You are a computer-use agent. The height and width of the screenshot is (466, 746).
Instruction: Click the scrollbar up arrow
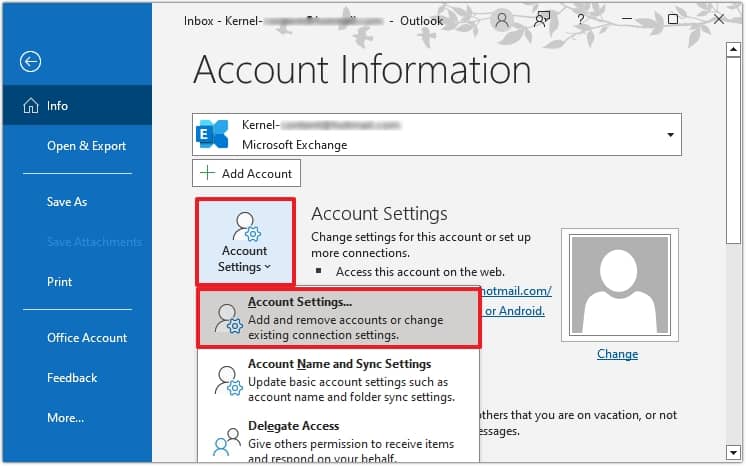click(x=733, y=50)
